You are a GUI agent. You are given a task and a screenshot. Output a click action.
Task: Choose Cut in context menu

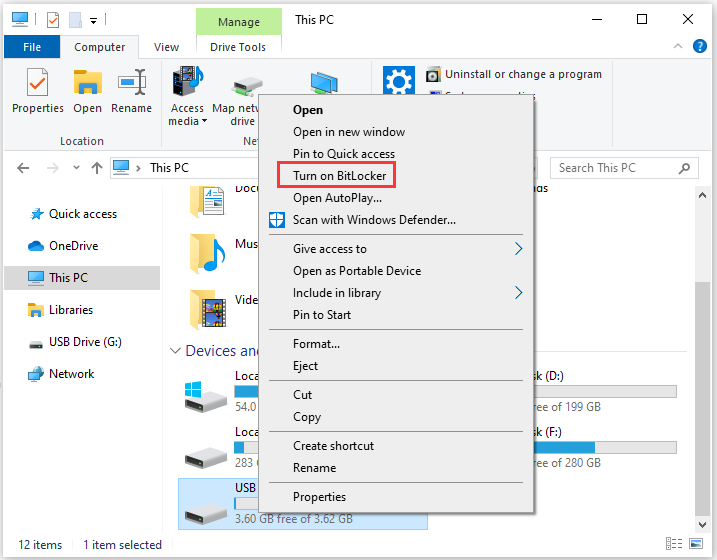[x=396, y=395]
